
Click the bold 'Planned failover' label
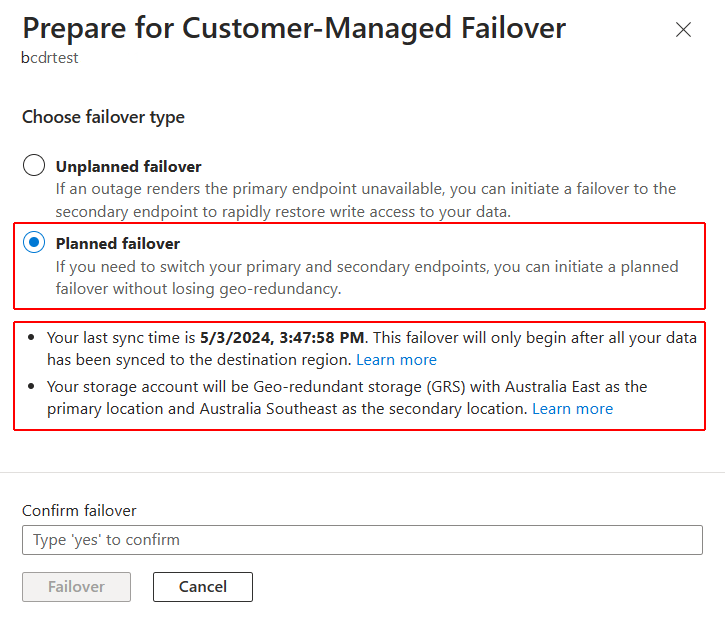click(x=118, y=243)
